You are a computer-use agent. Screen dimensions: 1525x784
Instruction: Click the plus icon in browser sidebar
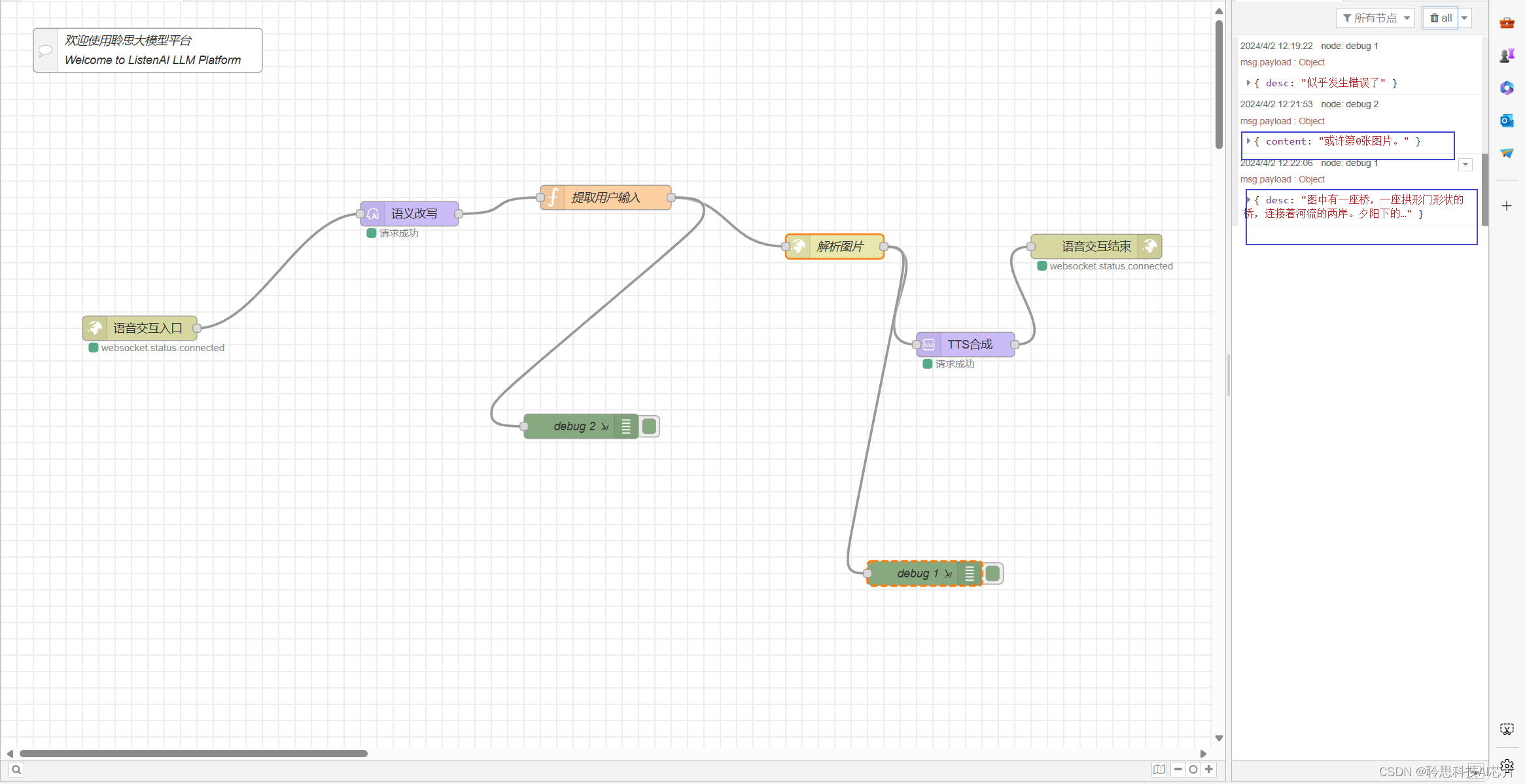(1507, 206)
